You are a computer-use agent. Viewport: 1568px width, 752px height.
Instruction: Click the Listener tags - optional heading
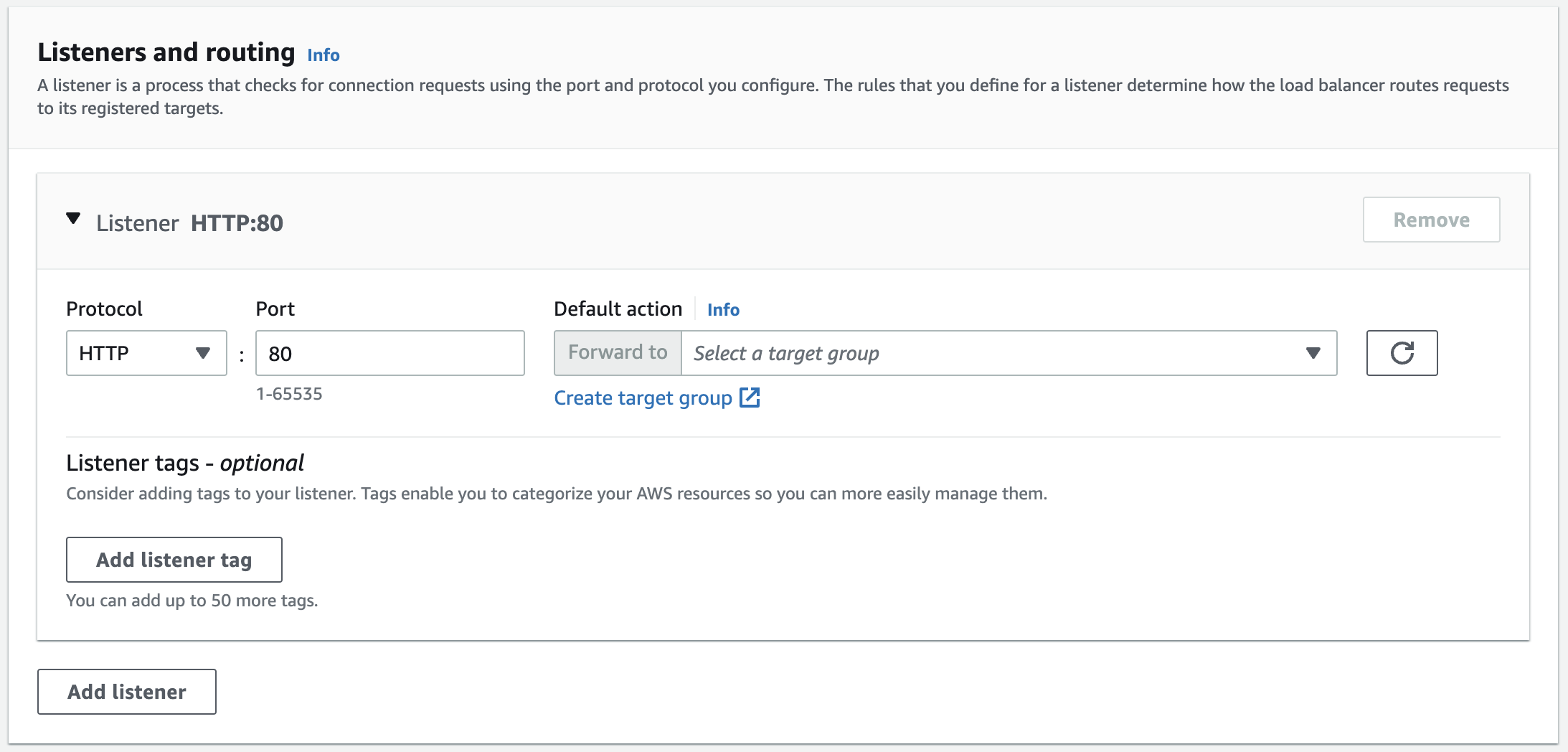185,464
